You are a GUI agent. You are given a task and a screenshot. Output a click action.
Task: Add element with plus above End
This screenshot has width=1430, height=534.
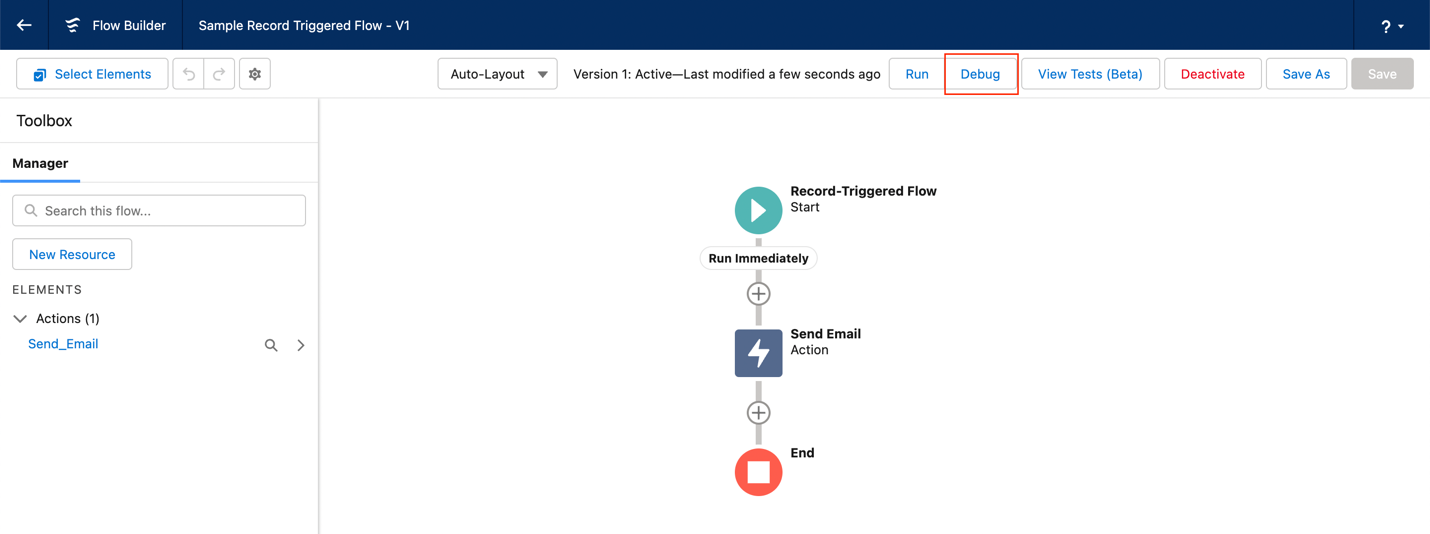coord(758,413)
